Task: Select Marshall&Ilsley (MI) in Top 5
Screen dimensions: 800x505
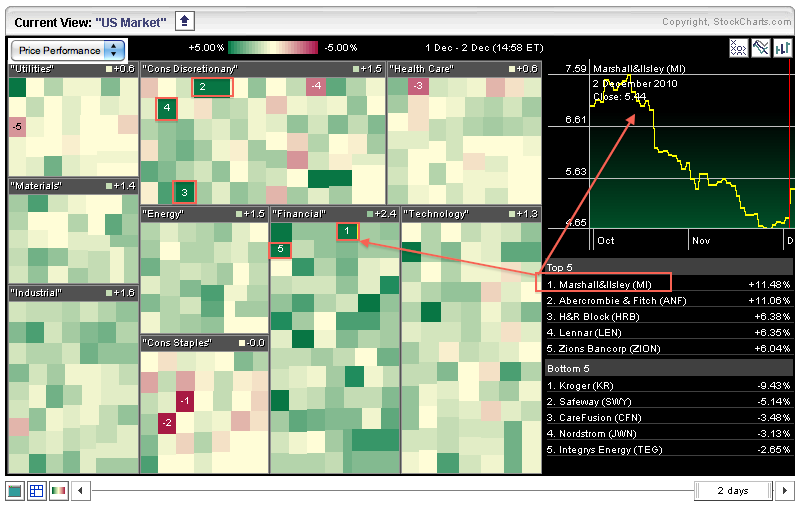Action: coord(668,285)
